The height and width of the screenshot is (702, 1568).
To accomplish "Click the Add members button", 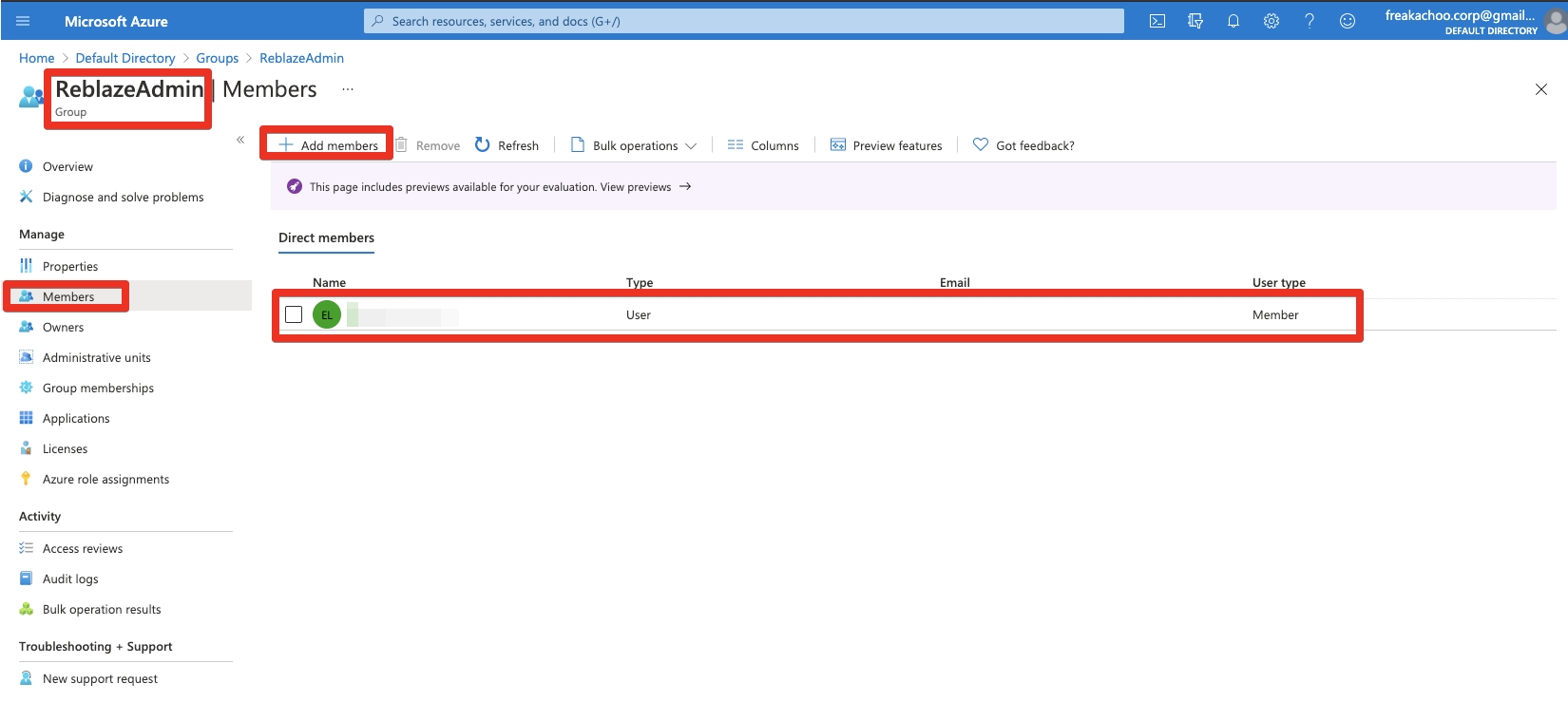I will [x=328, y=145].
